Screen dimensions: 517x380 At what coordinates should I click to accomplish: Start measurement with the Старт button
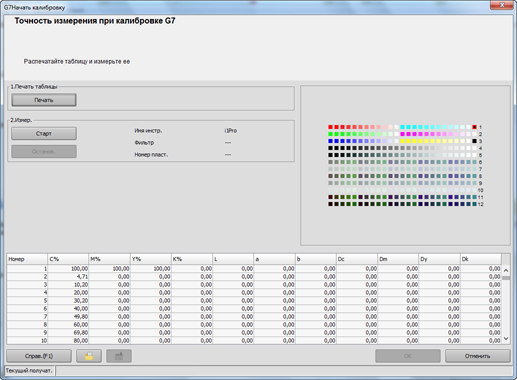point(44,133)
